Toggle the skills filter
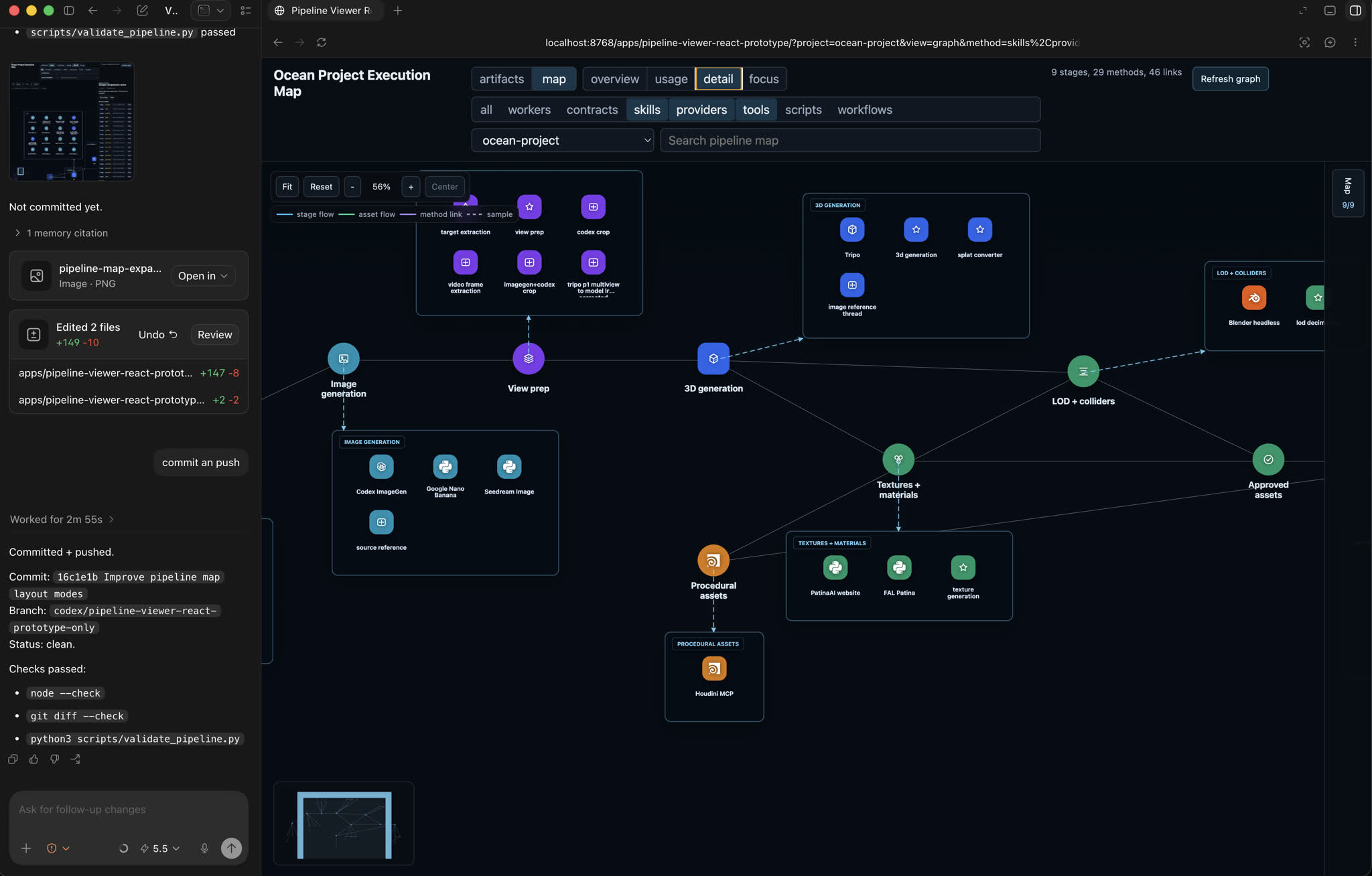1372x876 pixels. point(647,110)
